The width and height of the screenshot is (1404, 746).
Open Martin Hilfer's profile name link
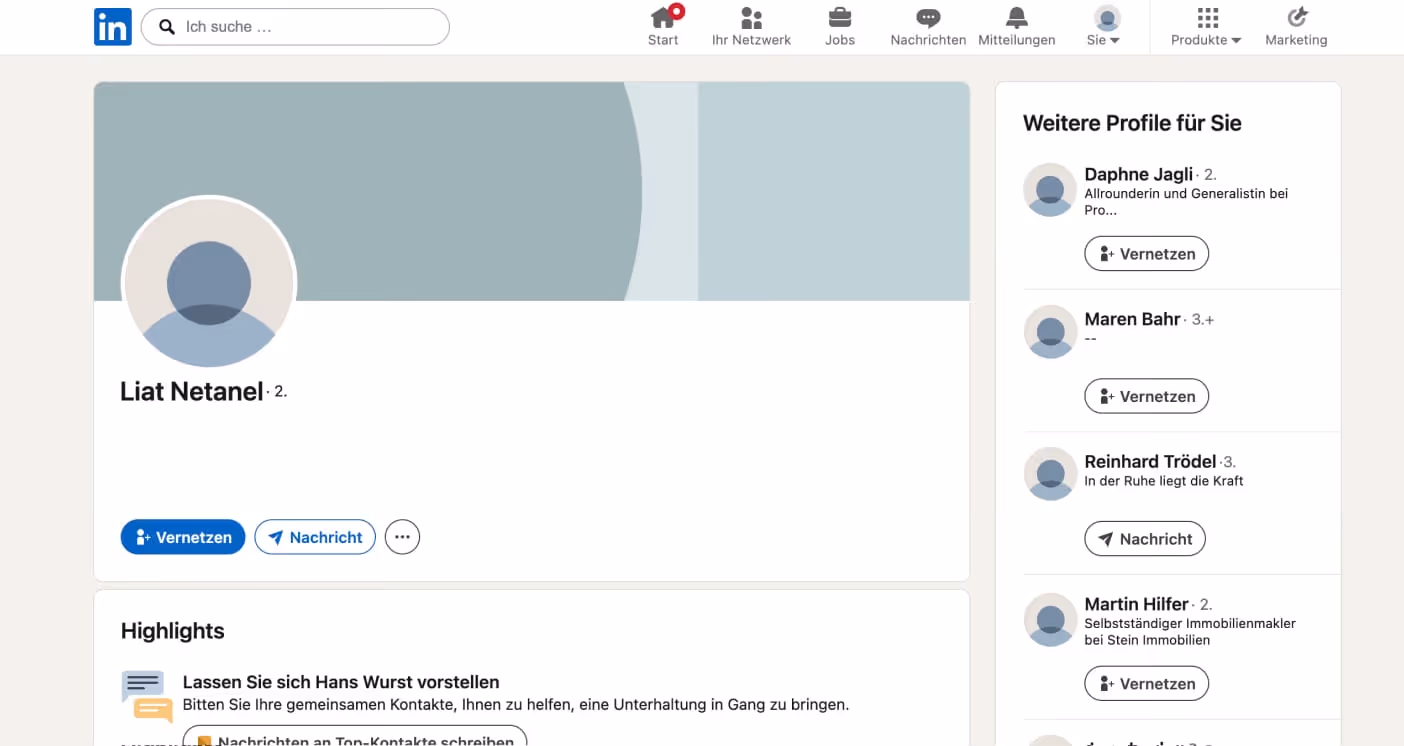pyautogui.click(x=1137, y=604)
